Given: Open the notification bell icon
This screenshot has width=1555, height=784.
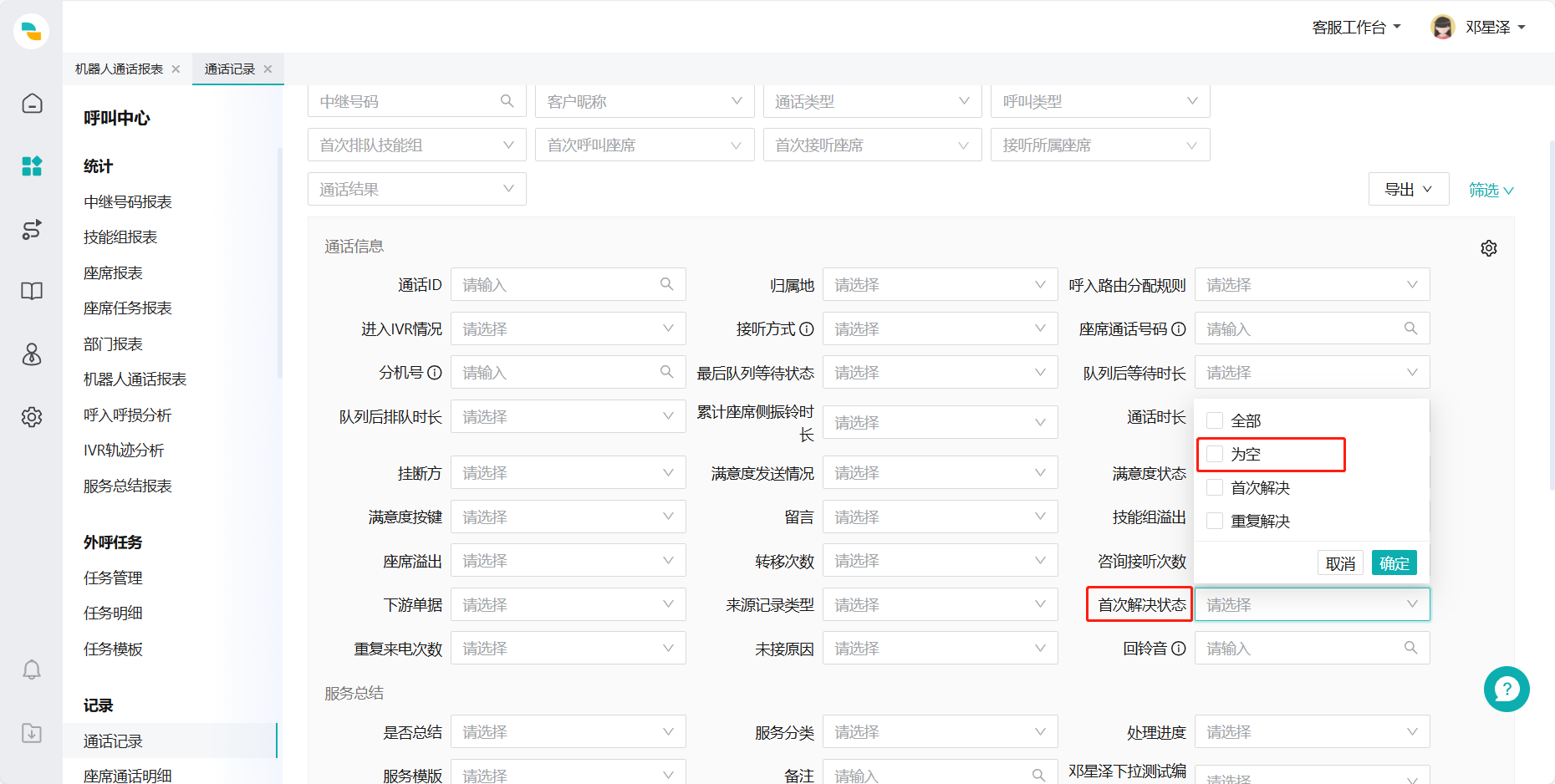Looking at the screenshot, I should click(32, 669).
